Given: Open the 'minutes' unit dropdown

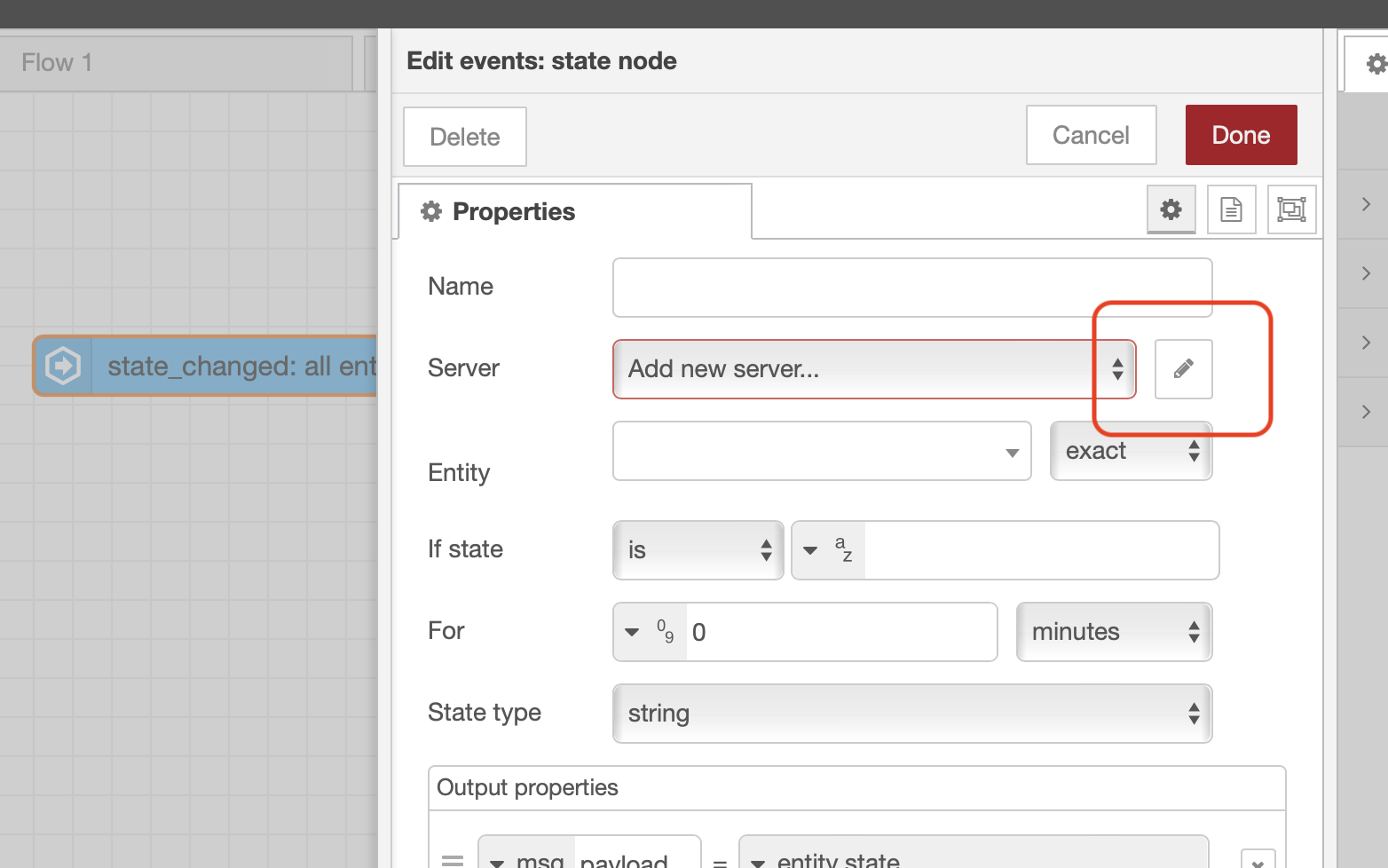Looking at the screenshot, I should (x=1115, y=632).
